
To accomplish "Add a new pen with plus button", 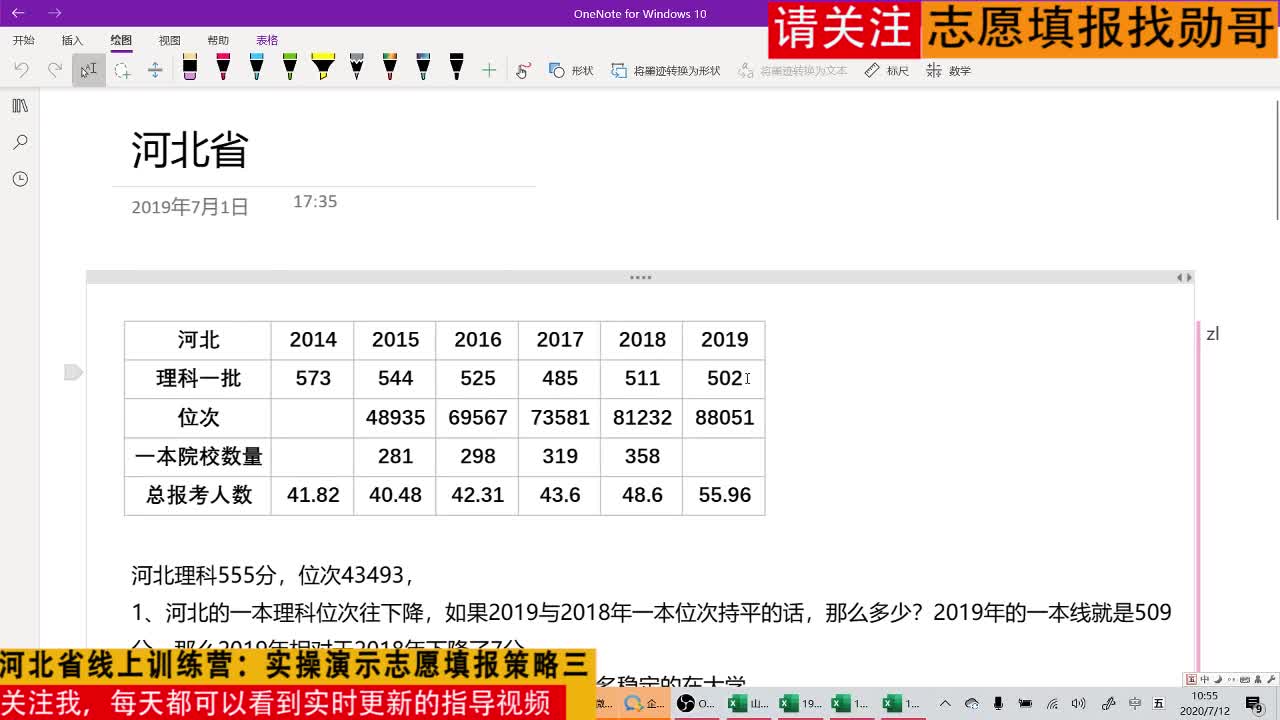I will pyautogui.click(x=489, y=70).
